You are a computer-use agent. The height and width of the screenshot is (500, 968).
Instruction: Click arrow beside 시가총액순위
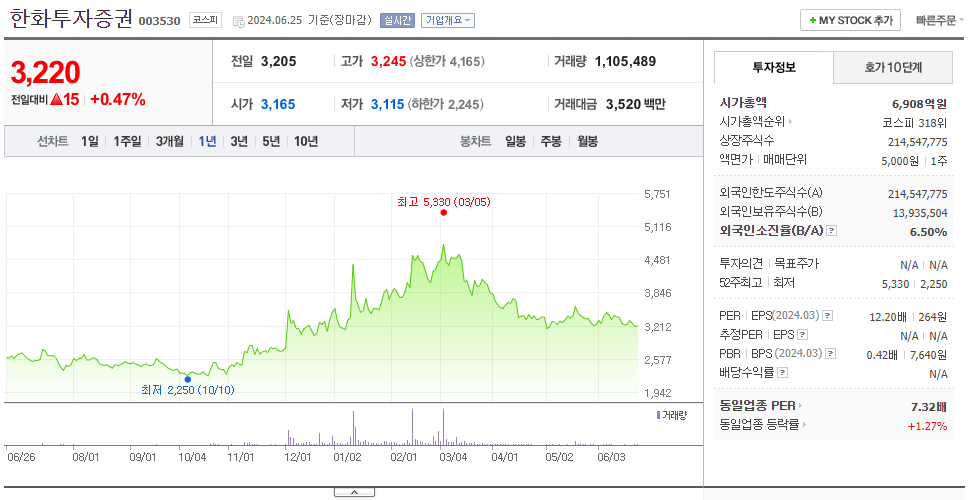pos(790,122)
